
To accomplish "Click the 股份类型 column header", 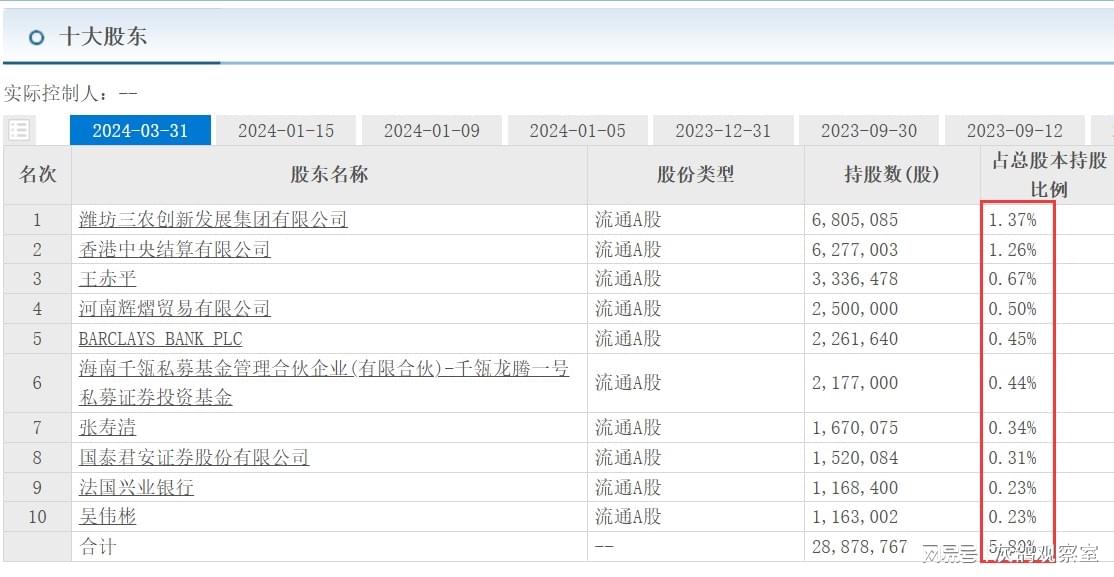I will [x=696, y=175].
